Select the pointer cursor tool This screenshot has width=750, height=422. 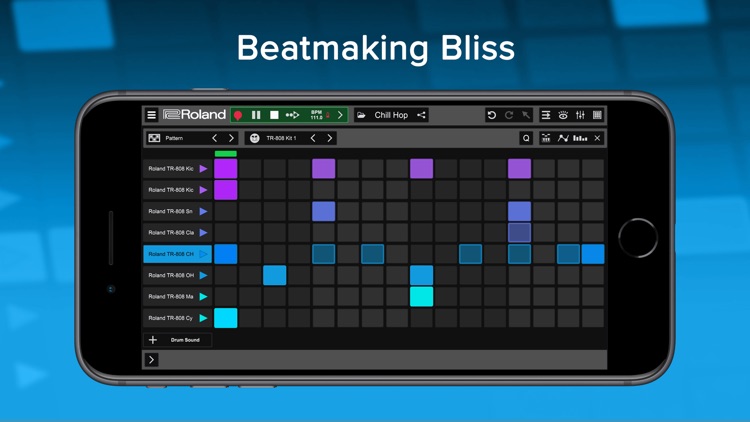click(x=526, y=115)
